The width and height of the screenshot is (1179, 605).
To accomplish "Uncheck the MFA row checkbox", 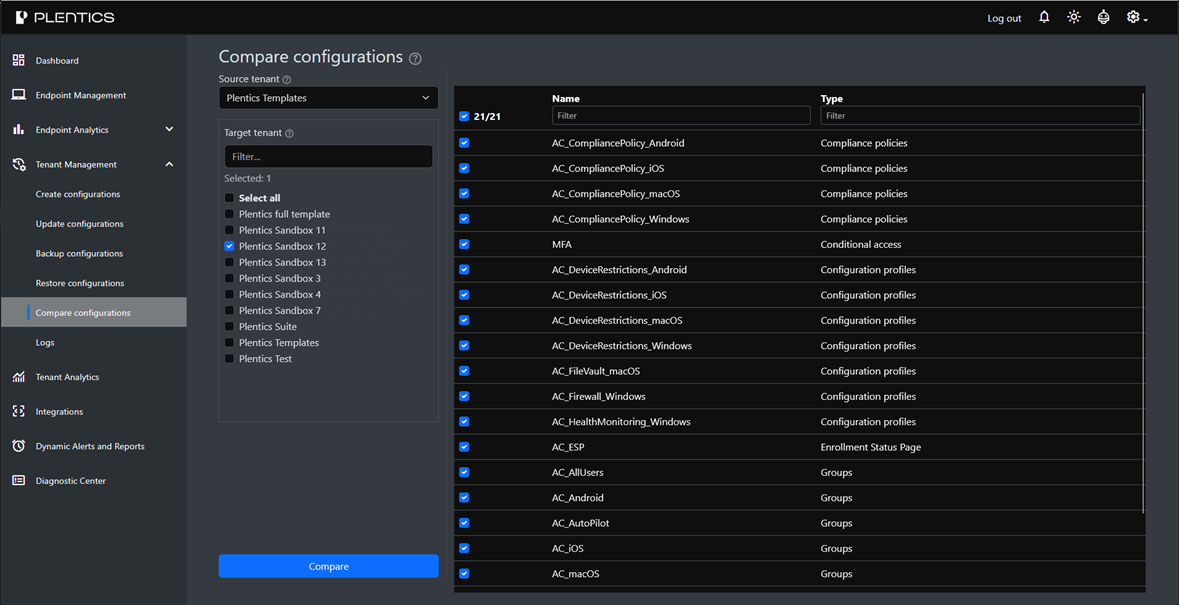I will point(464,244).
